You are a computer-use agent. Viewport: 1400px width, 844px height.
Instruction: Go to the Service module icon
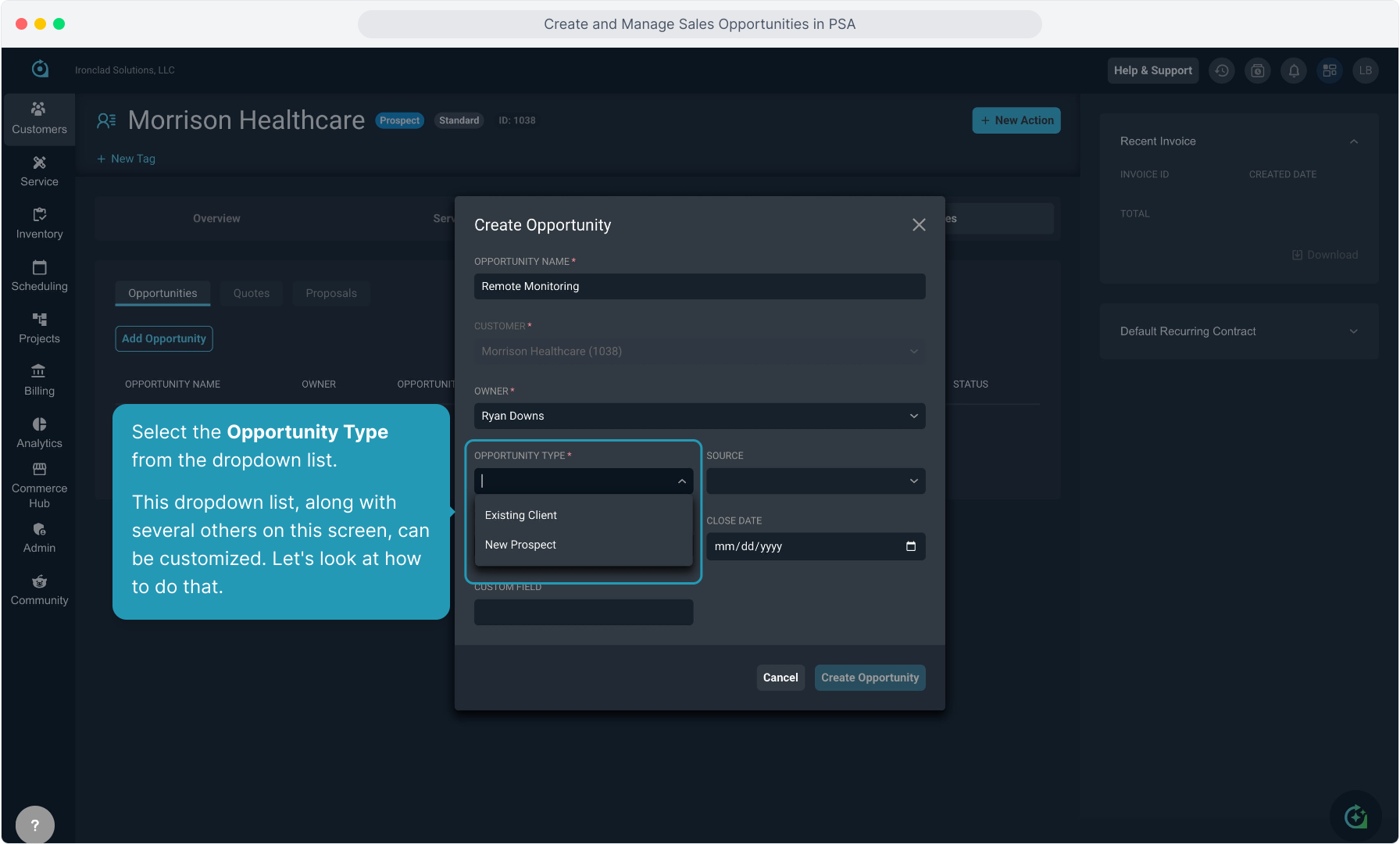[39, 171]
